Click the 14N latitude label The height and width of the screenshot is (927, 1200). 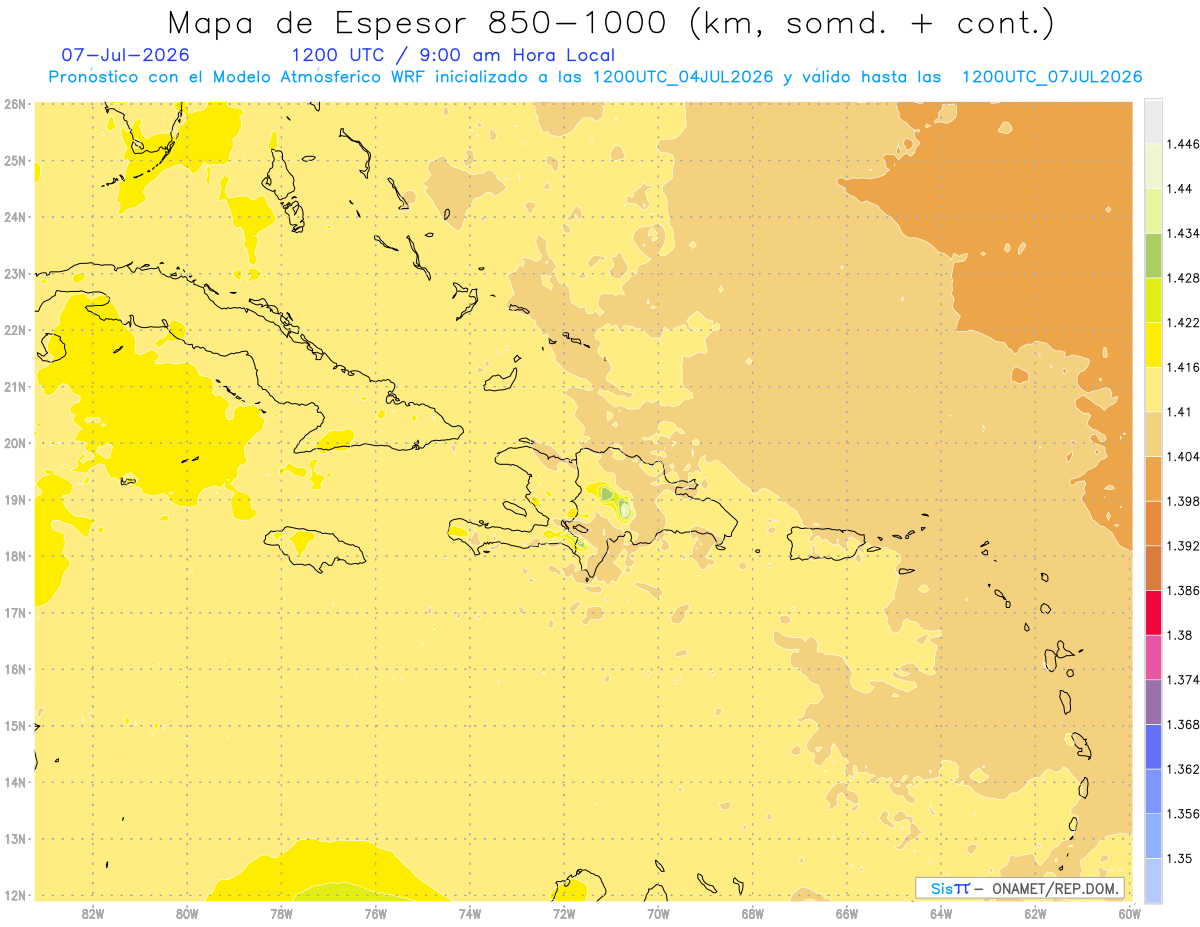tap(15, 782)
